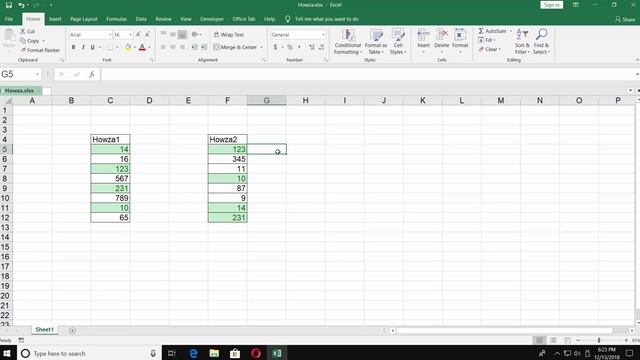This screenshot has width=640, height=360.
Task: Click the Insert Function fx icon
Action: pos(92,74)
